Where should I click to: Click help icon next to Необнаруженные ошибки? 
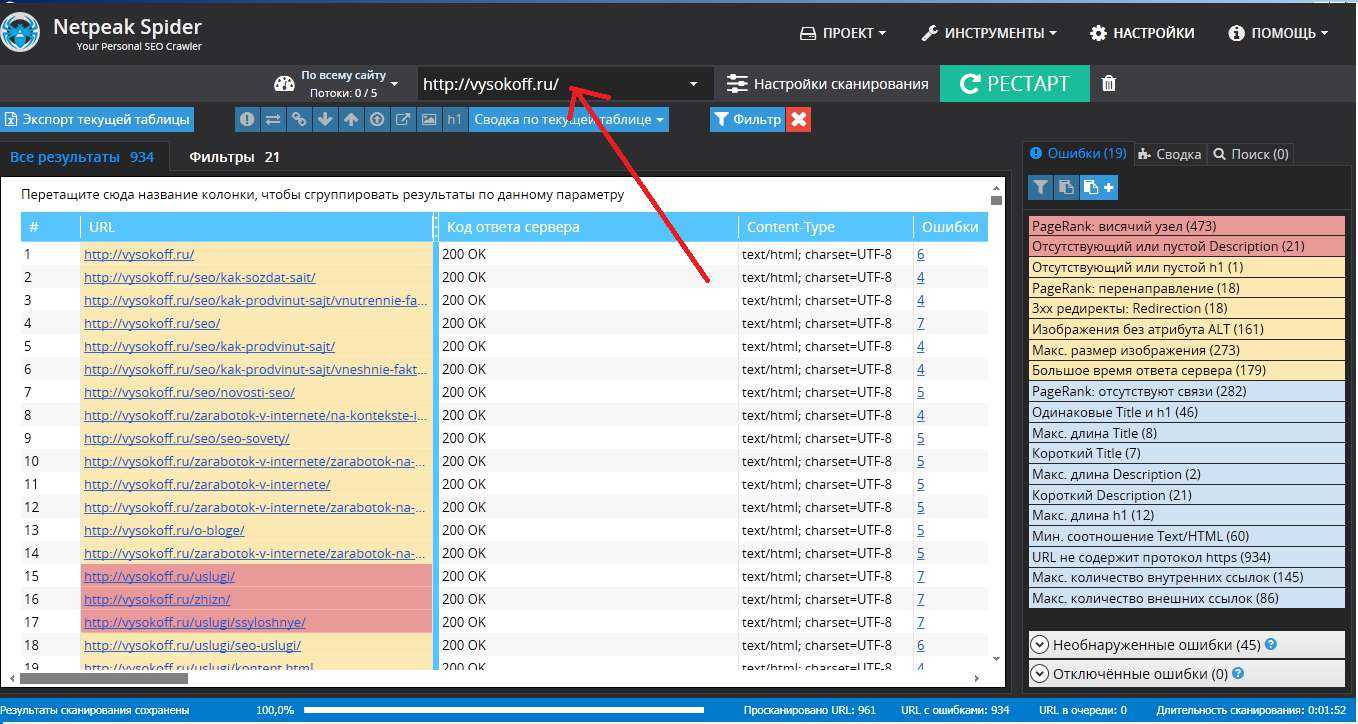click(x=1271, y=645)
